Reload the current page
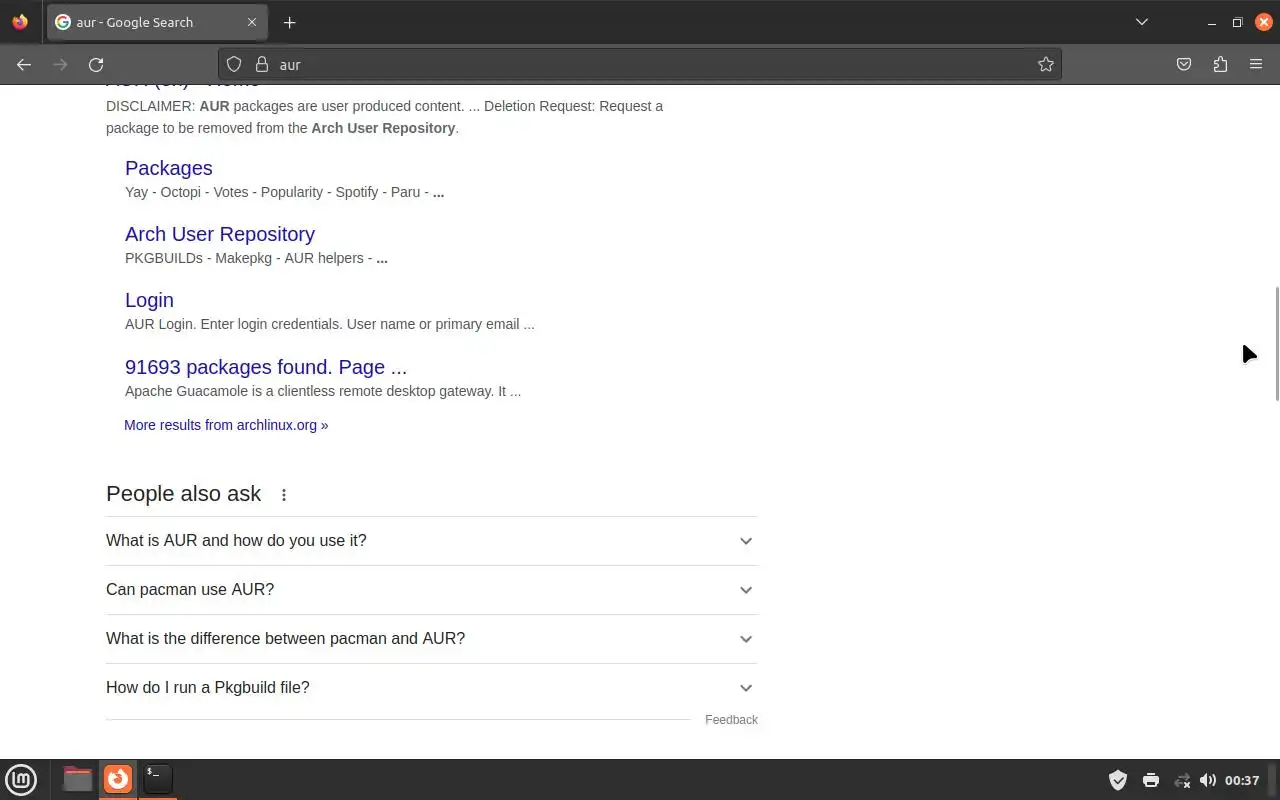1280x800 pixels. point(96,64)
